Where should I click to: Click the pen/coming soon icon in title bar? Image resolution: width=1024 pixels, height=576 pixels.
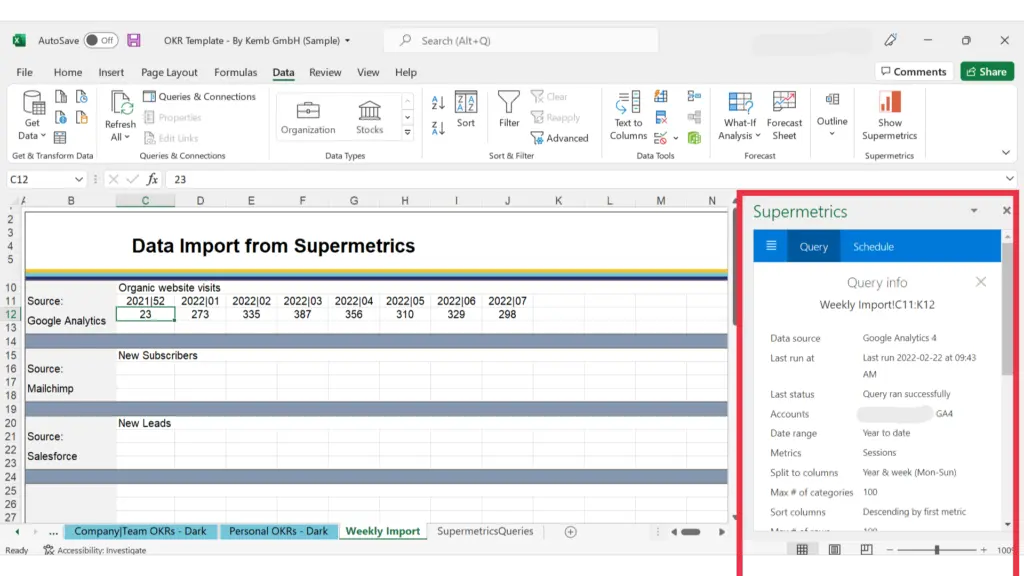point(890,40)
